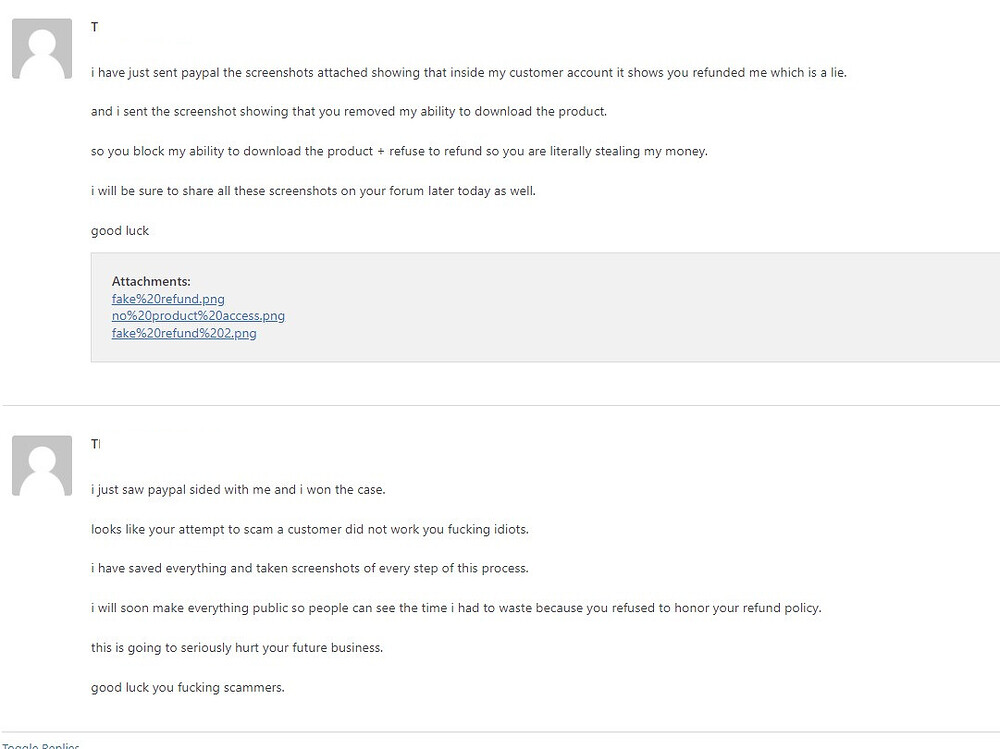Open the no%20product%20access.png attachment
This screenshot has height=749, width=1000.
[198, 316]
